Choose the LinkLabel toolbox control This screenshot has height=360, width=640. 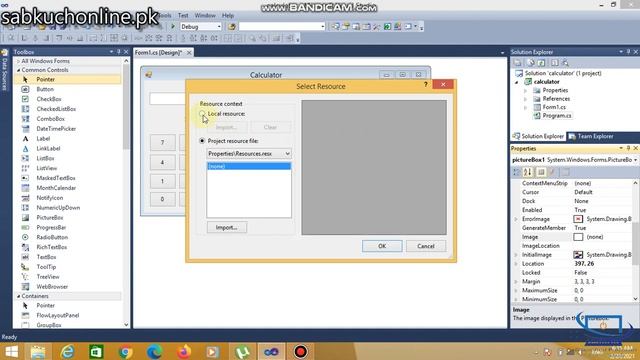[x=48, y=148]
